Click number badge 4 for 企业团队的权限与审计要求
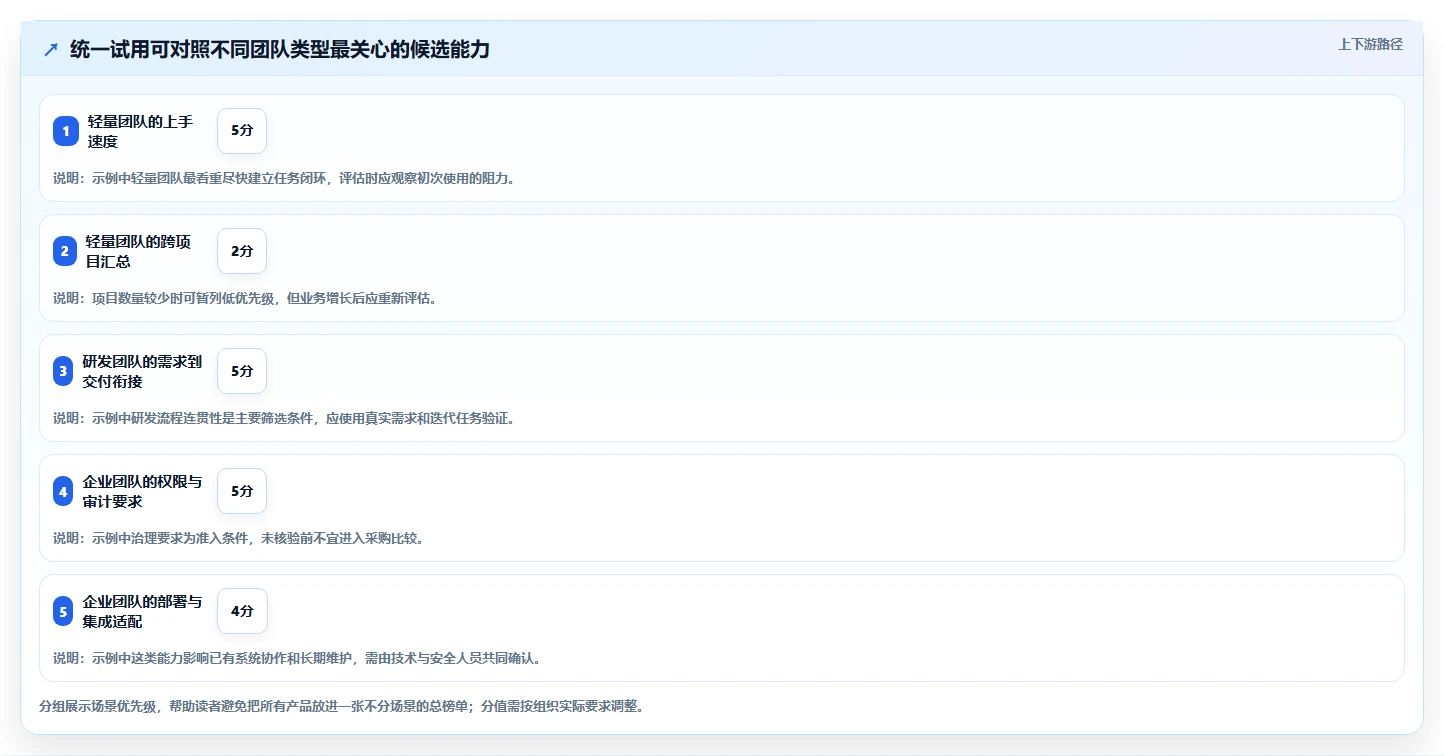 click(64, 491)
